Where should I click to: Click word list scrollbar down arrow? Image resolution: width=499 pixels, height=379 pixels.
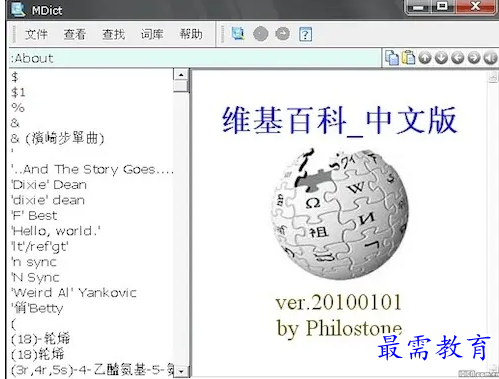pyautogui.click(x=181, y=371)
